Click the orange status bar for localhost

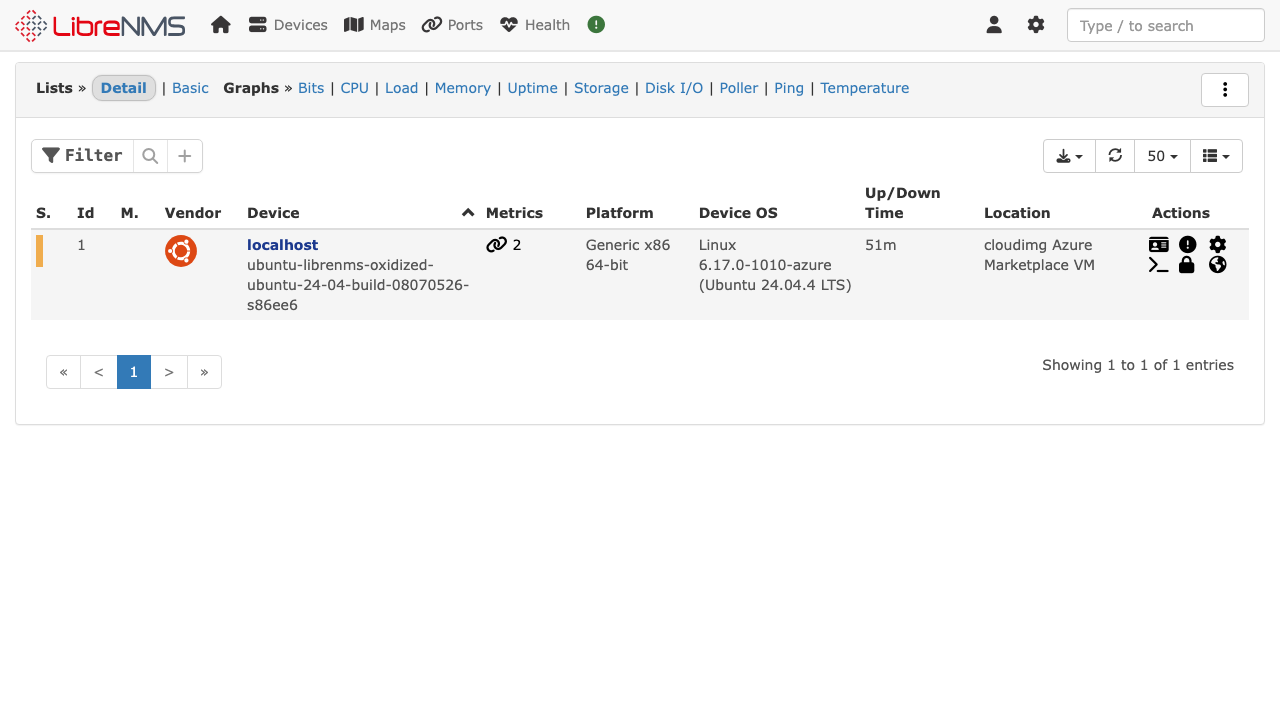point(40,251)
